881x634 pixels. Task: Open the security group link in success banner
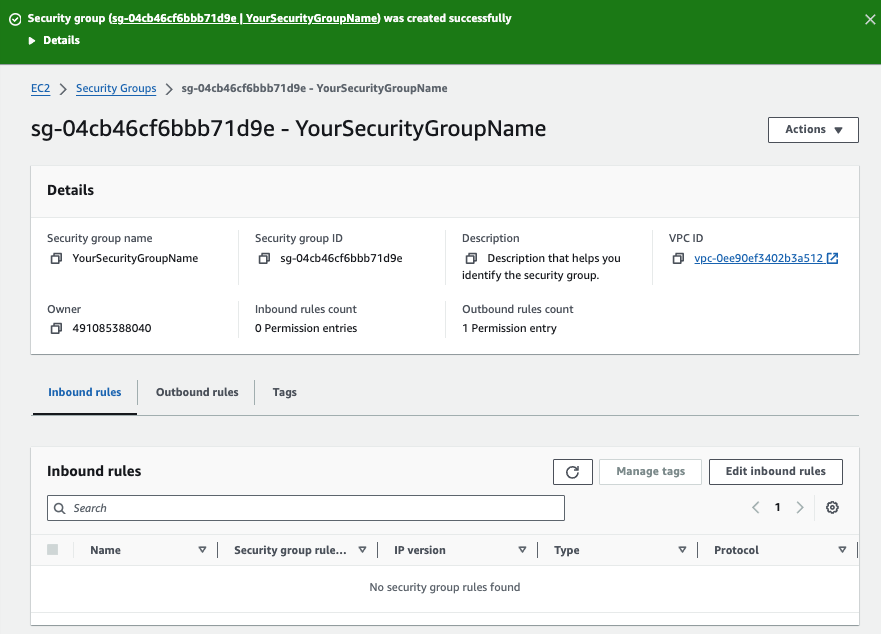pos(244,19)
